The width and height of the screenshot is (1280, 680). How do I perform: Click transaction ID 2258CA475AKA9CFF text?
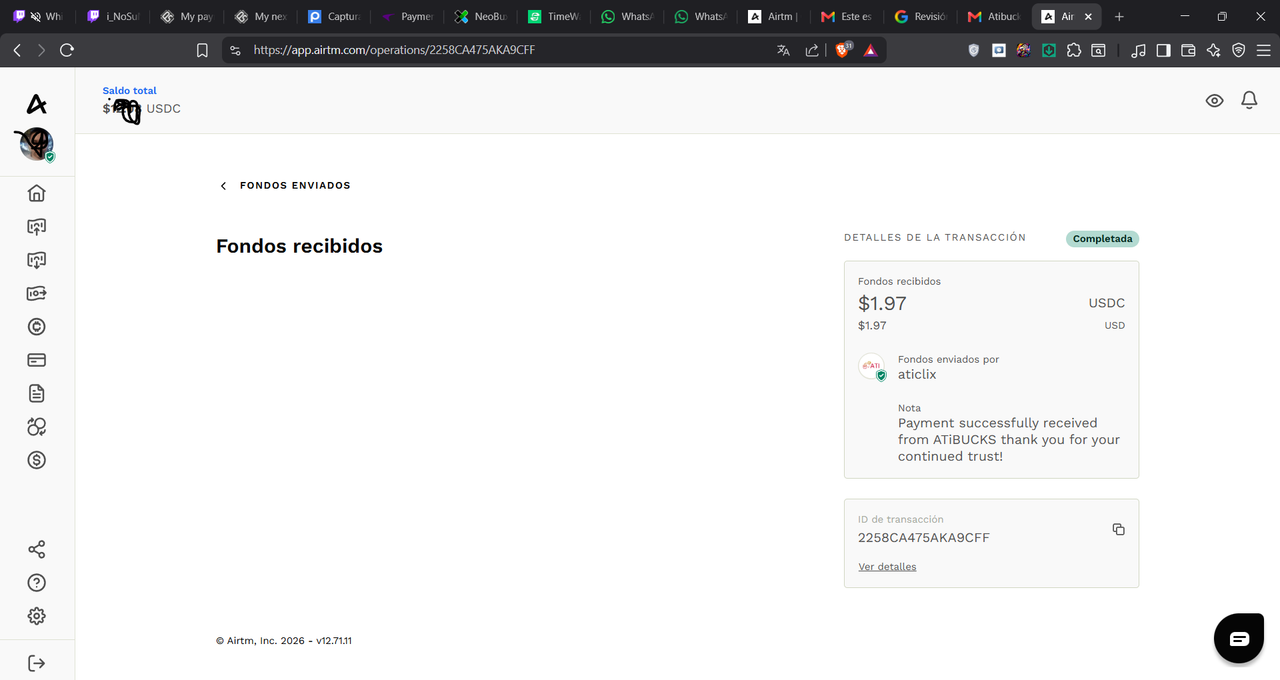pos(924,538)
